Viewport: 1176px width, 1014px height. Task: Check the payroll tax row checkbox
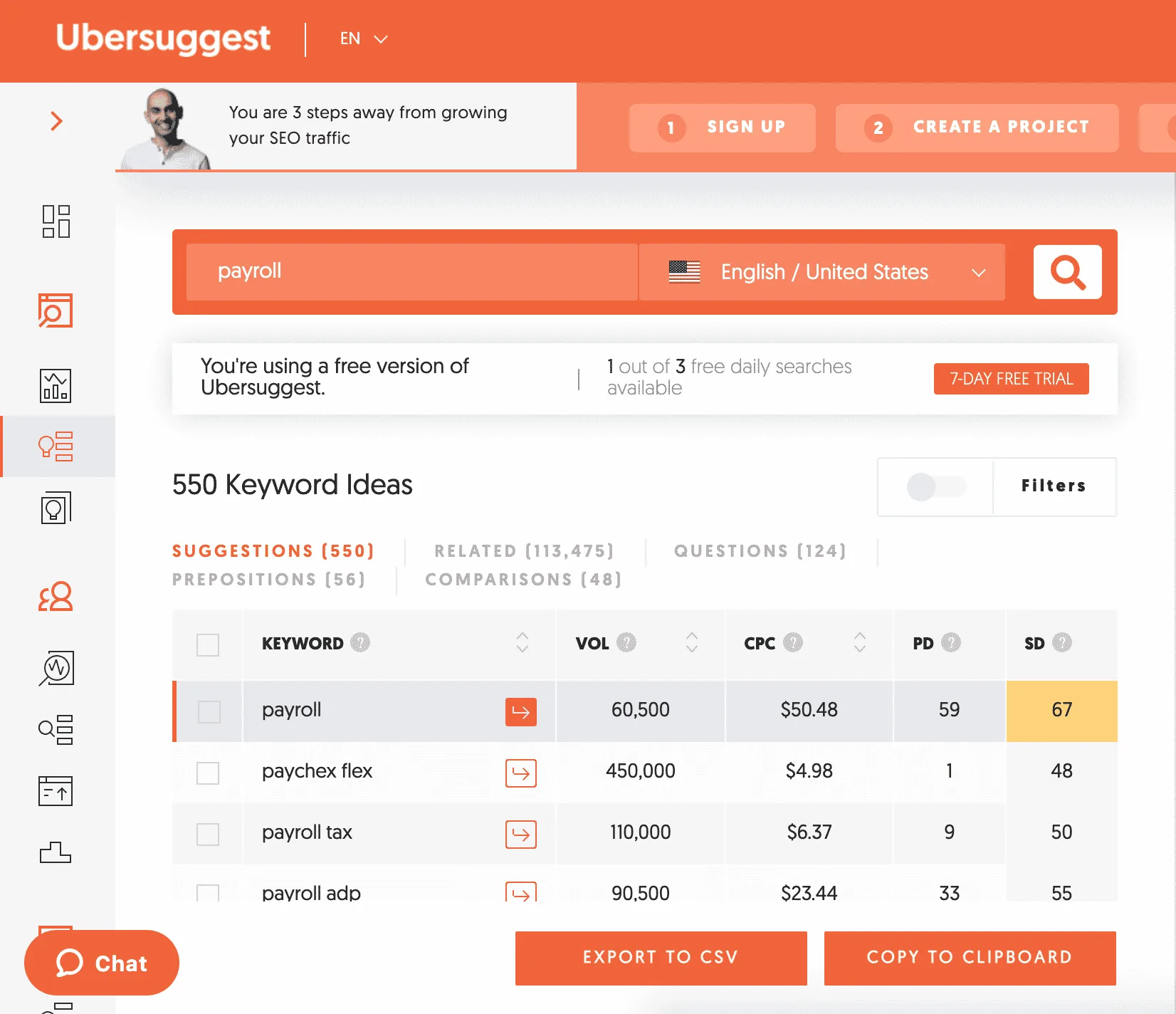coord(208,835)
